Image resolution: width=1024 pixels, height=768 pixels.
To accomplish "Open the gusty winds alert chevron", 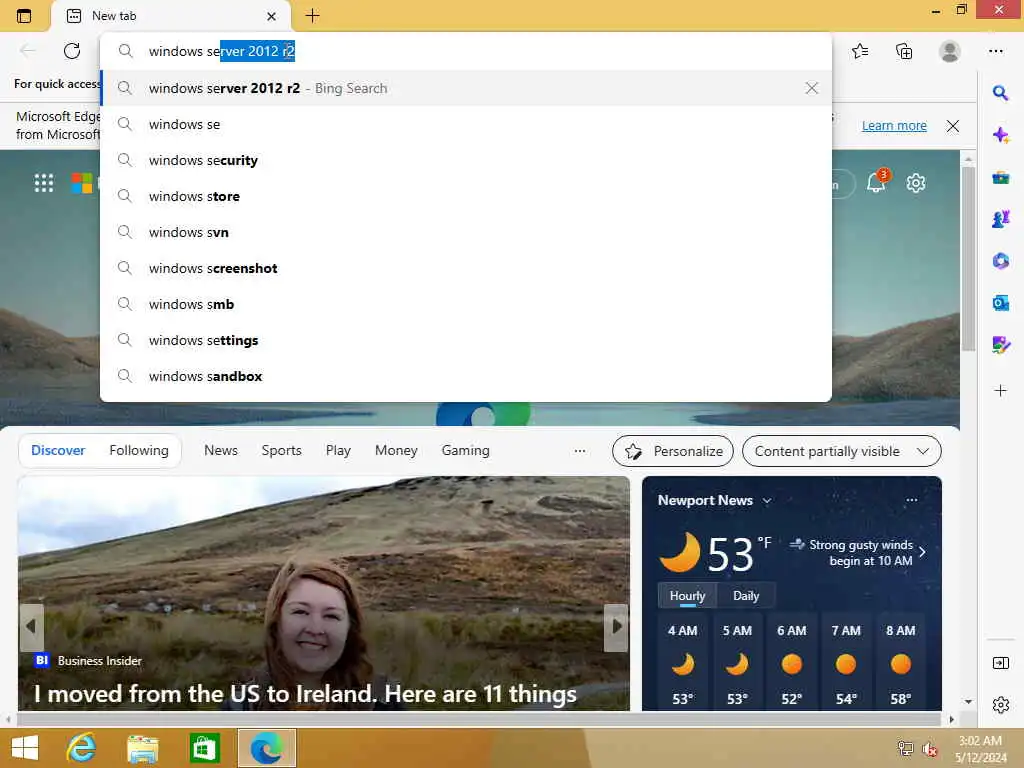I will coord(922,552).
